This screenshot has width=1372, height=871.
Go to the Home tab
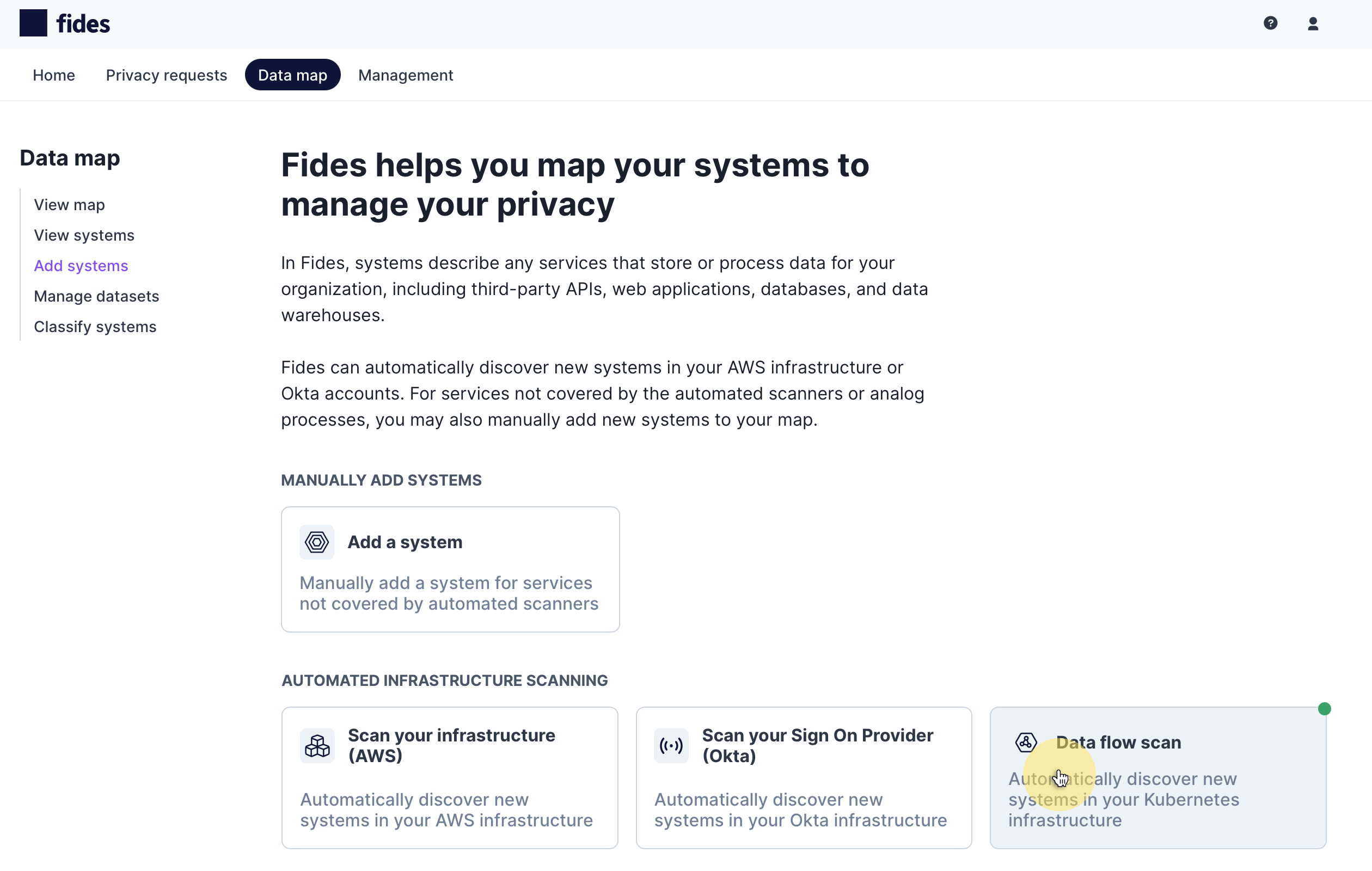[x=53, y=75]
